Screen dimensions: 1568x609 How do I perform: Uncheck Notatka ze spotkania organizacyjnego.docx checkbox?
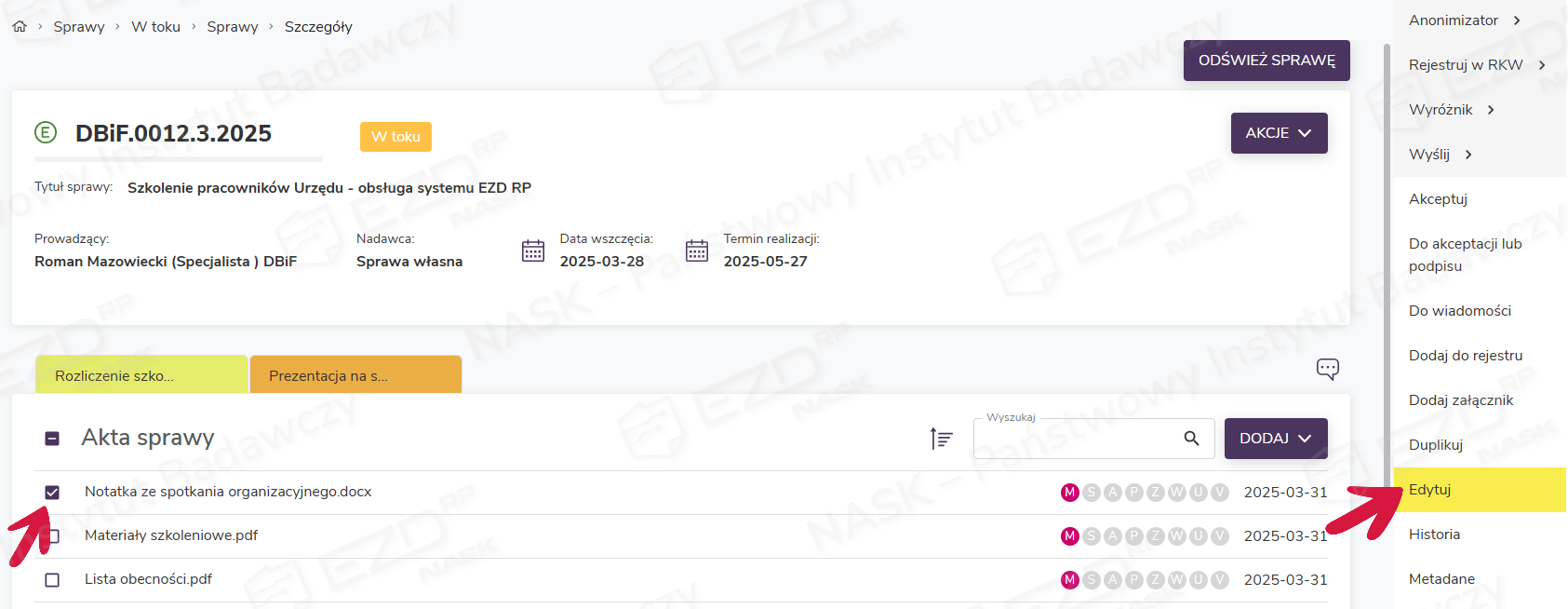coord(52,493)
